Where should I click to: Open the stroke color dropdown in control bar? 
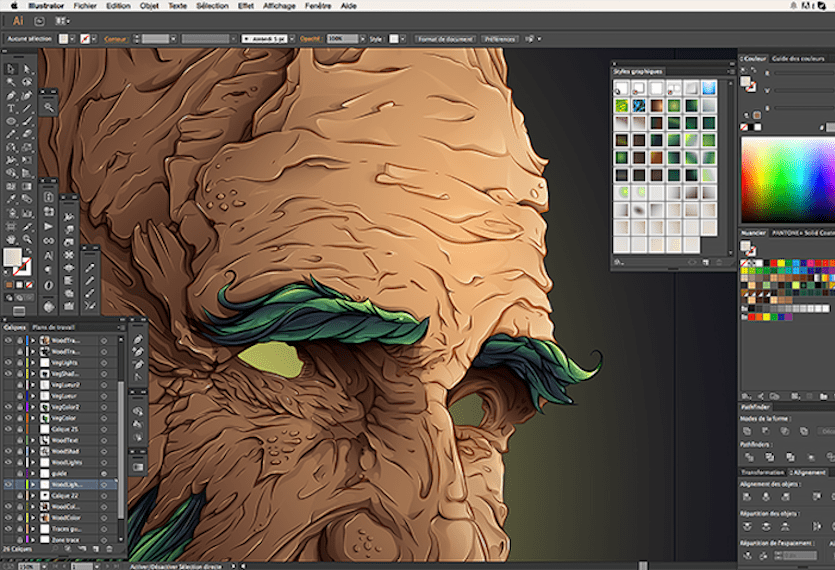94,39
